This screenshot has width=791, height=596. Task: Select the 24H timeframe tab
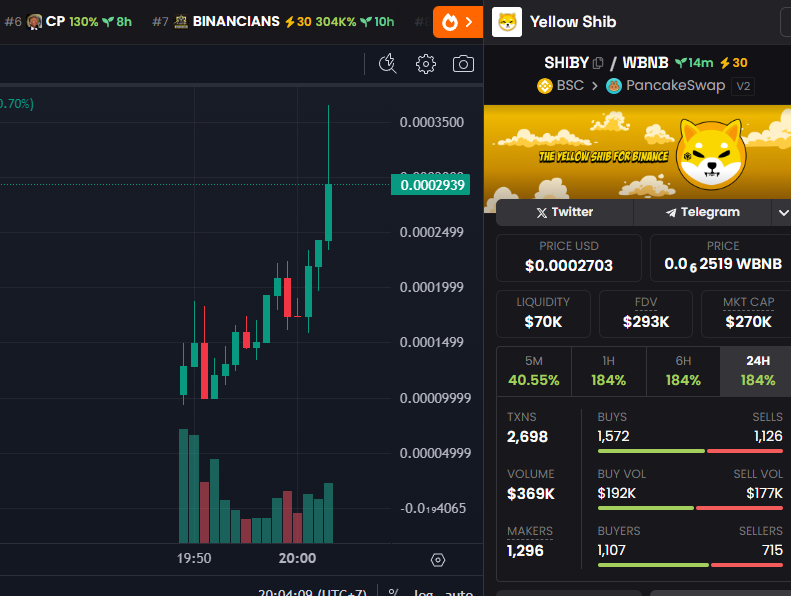(757, 371)
